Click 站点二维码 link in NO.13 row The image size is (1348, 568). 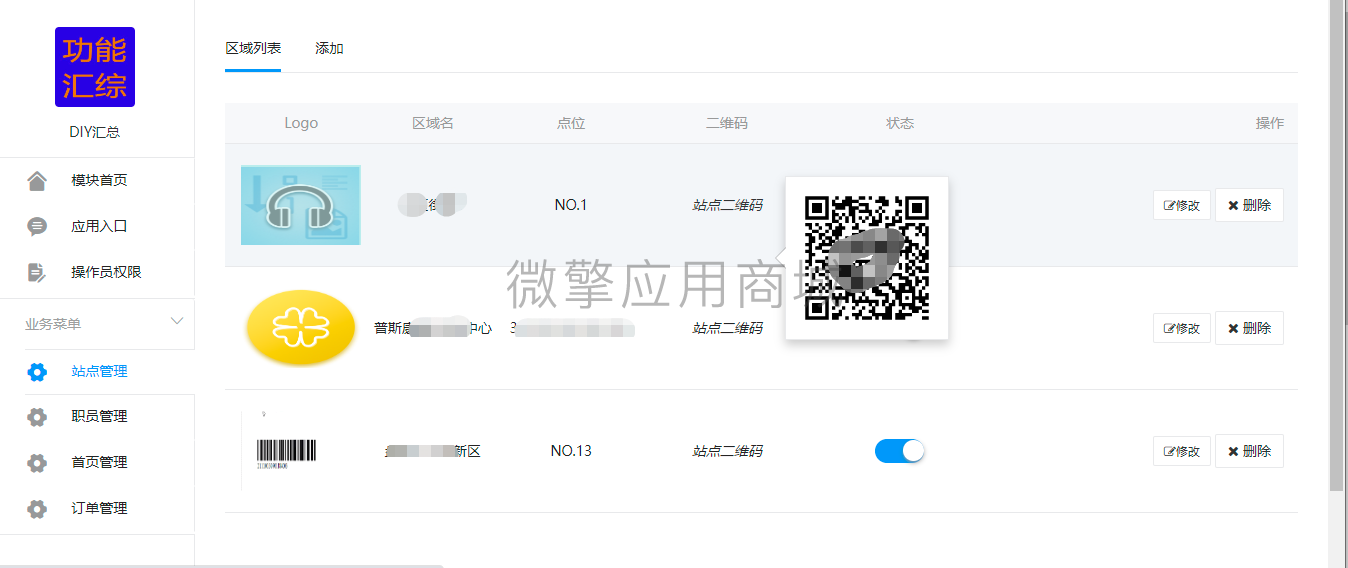[x=727, y=451]
